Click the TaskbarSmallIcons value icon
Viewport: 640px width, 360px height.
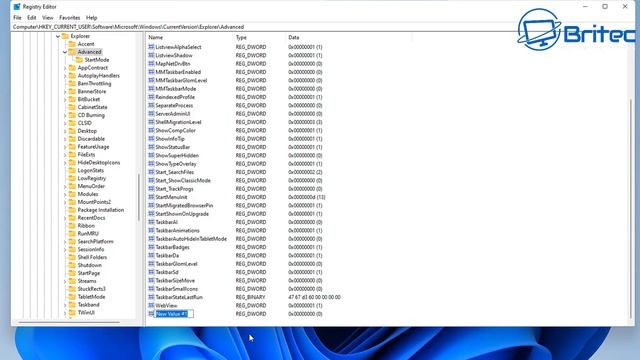(151, 289)
